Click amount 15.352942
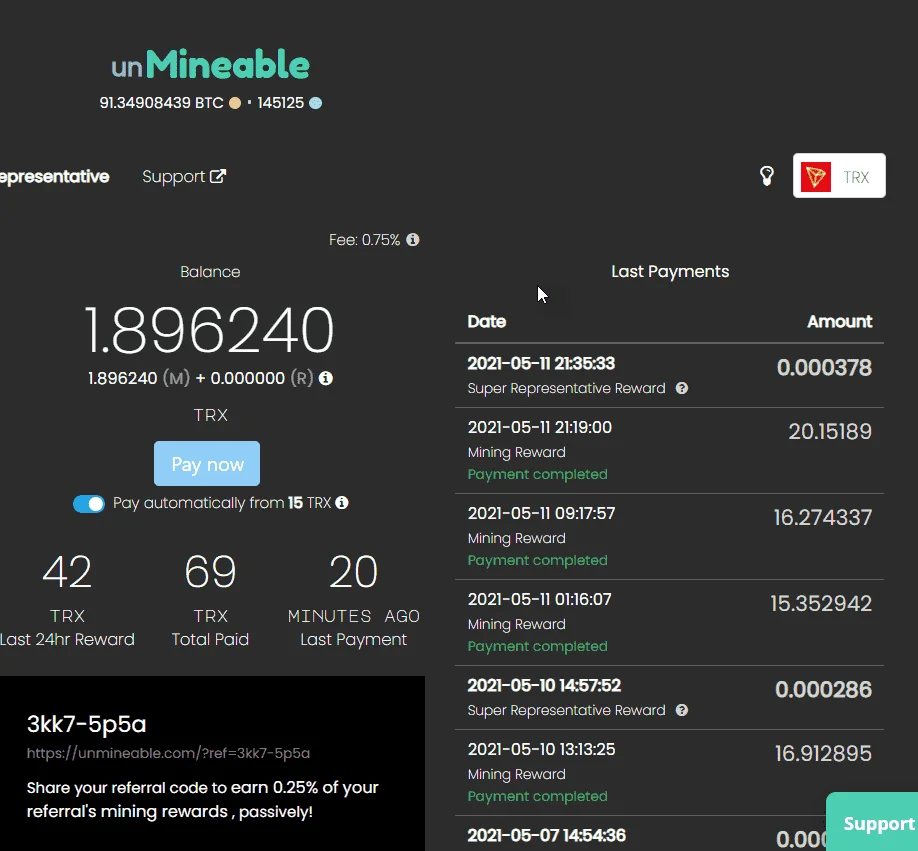918x851 pixels. click(x=821, y=603)
